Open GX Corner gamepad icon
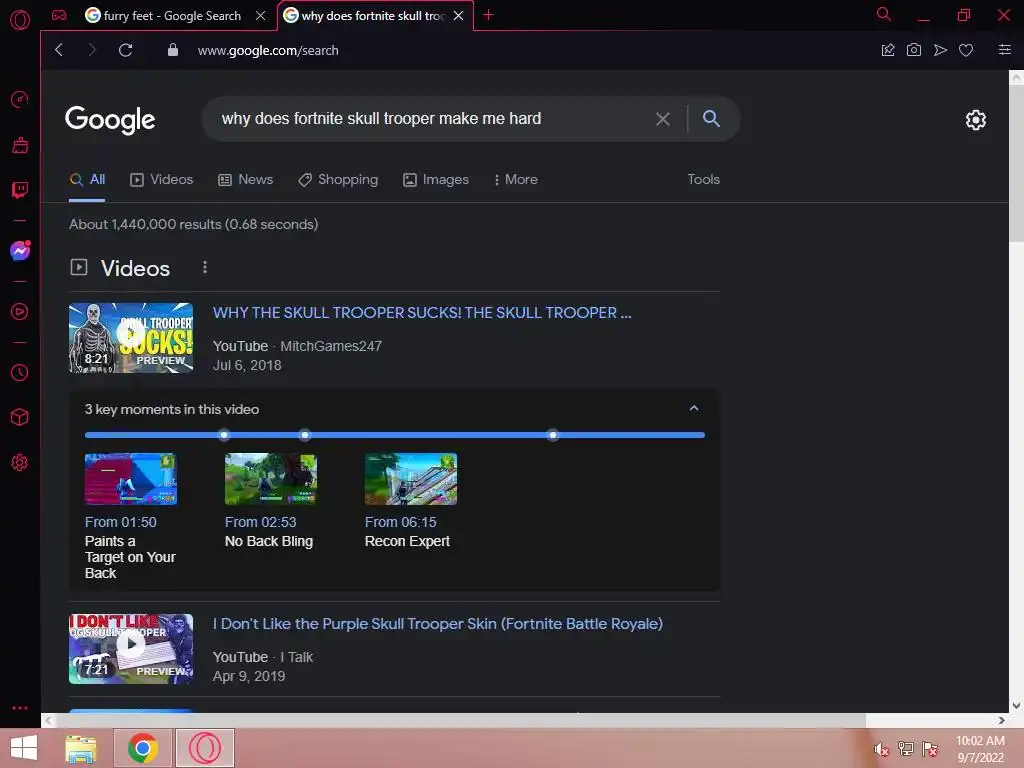1024x768 pixels. pos(59,15)
